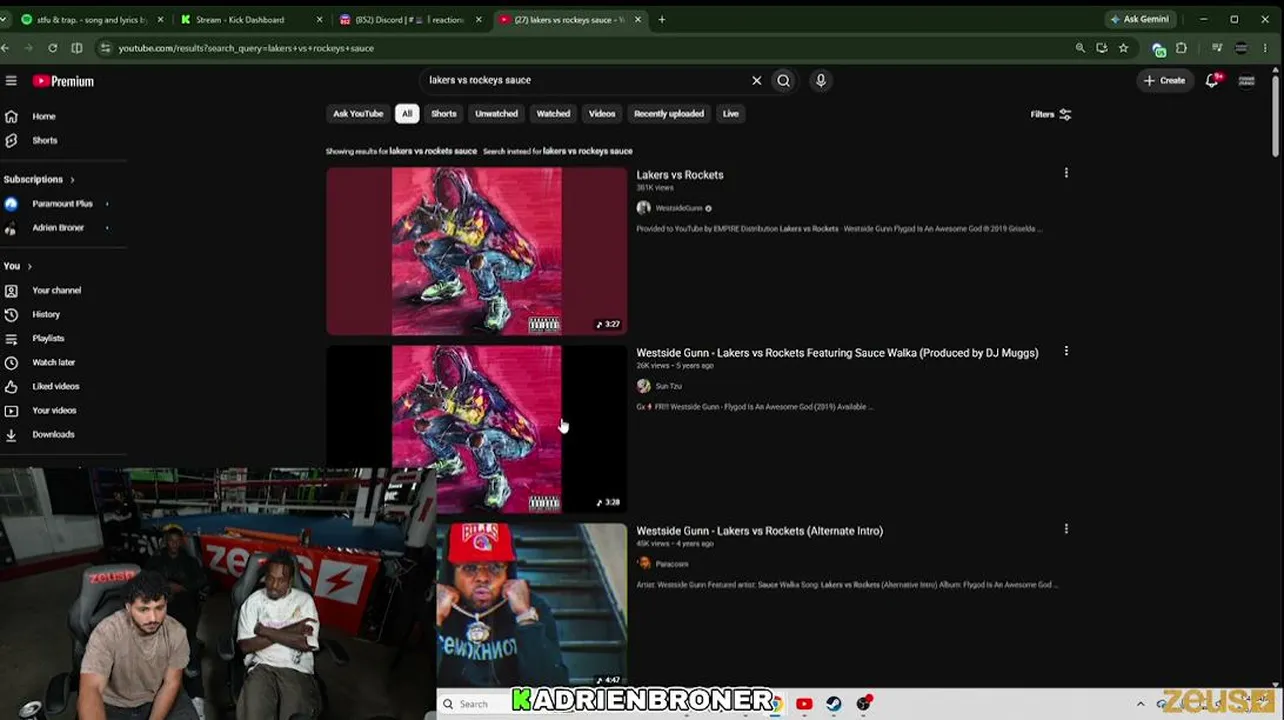The height and width of the screenshot is (720, 1284).
Task: Select the Recently uploaded filter chip
Action: point(669,114)
